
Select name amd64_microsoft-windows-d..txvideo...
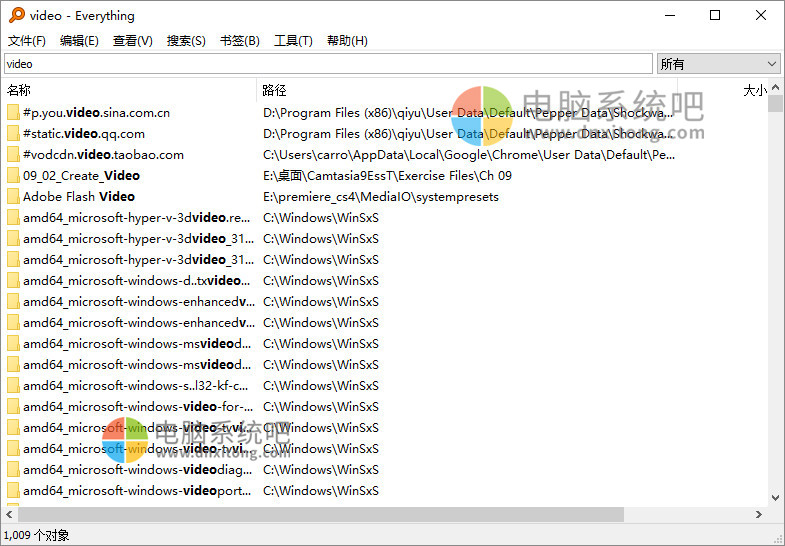137,281
